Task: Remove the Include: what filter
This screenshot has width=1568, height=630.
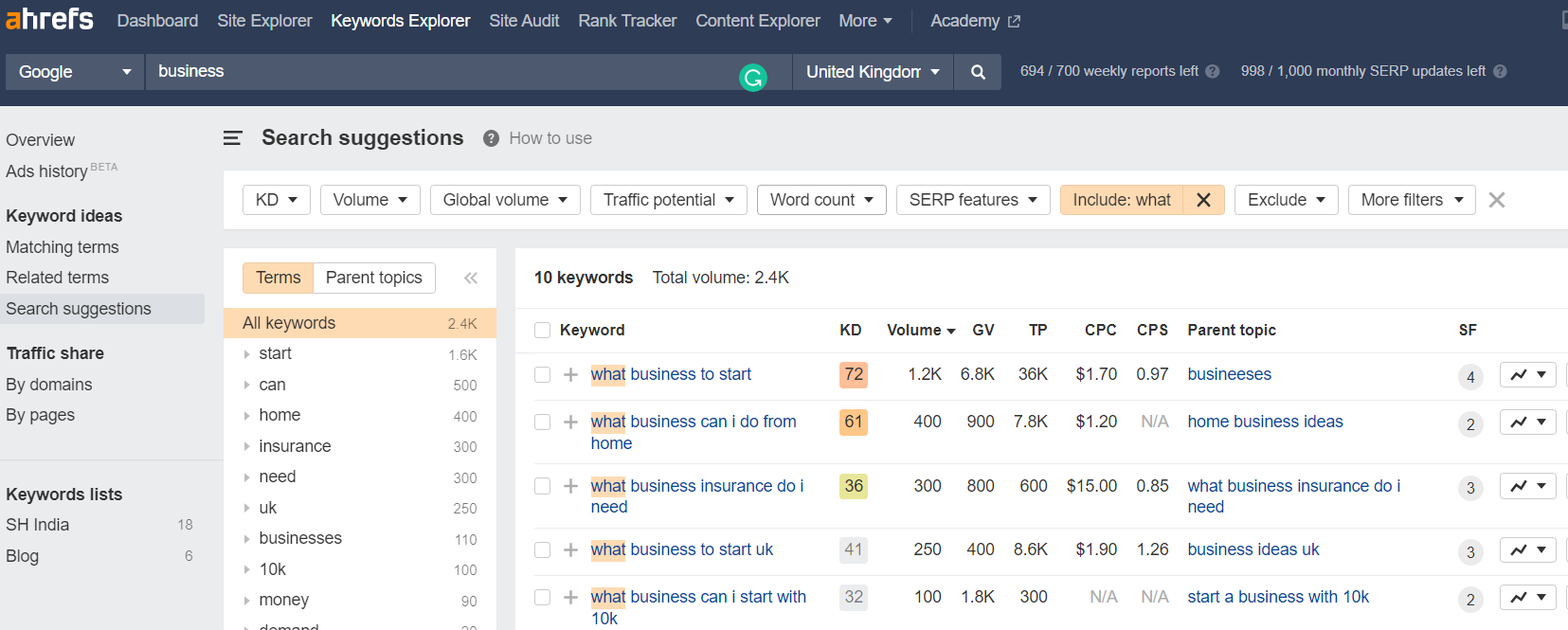Action: click(x=1203, y=200)
